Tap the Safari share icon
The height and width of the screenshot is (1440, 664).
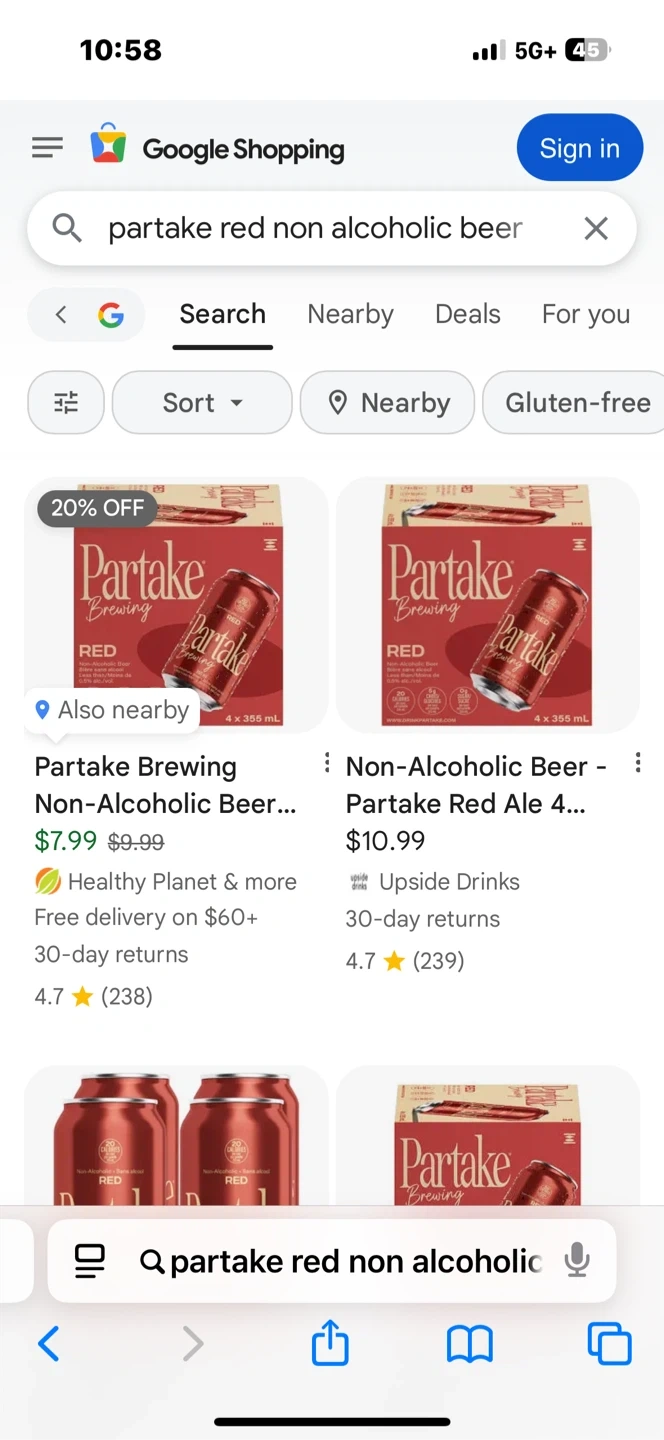point(330,1343)
